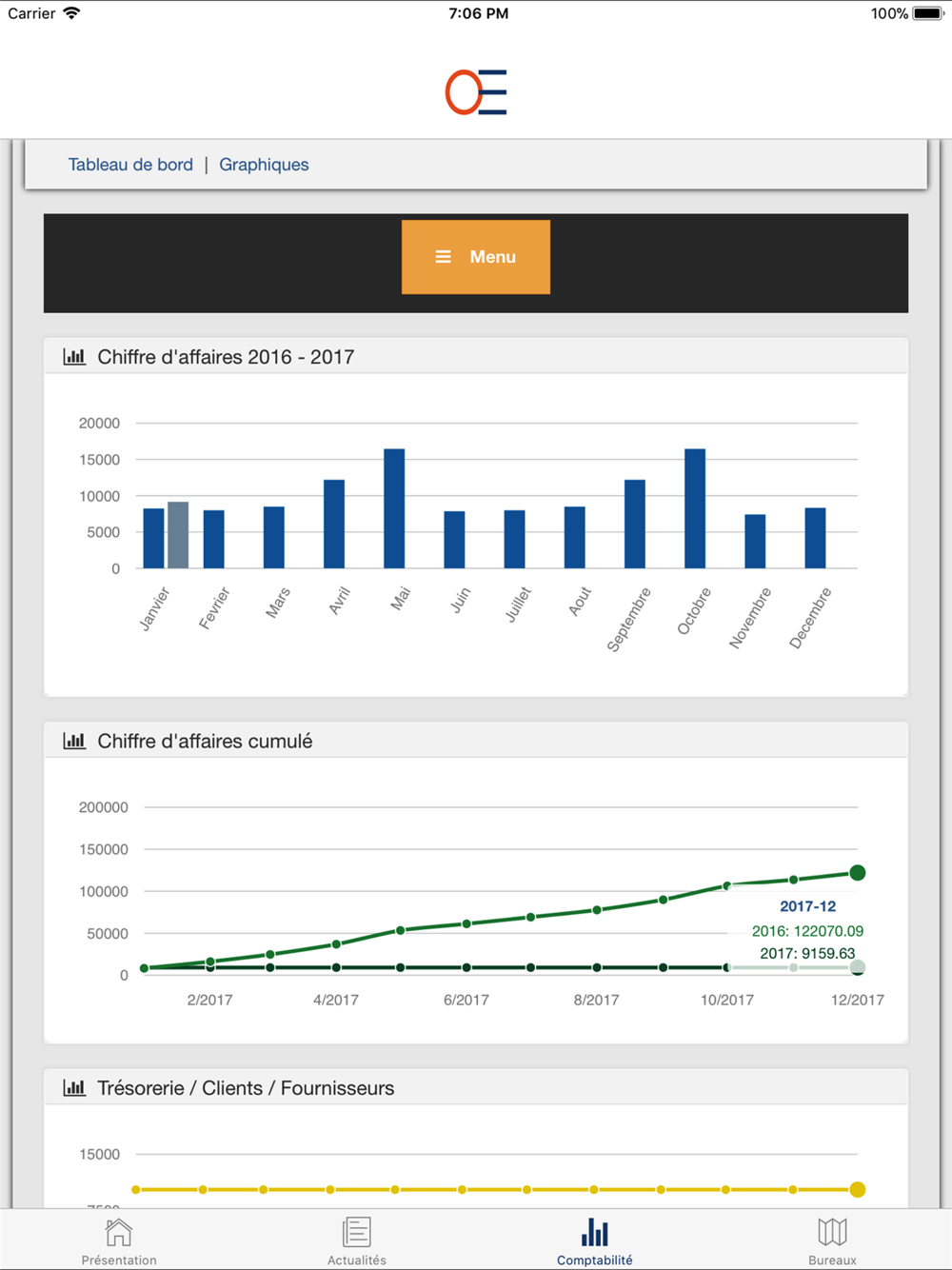
Task: Select the Octobre bar in revenue chart
Action: coord(695,508)
